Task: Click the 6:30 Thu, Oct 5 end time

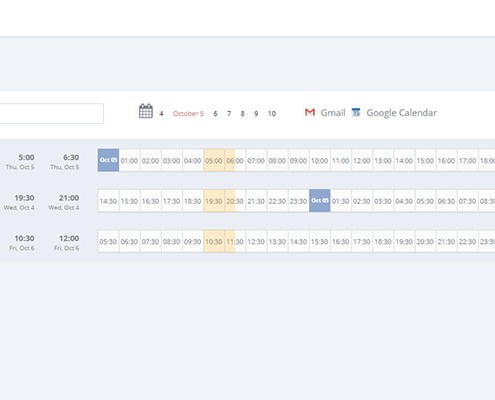Action: [x=65, y=161]
